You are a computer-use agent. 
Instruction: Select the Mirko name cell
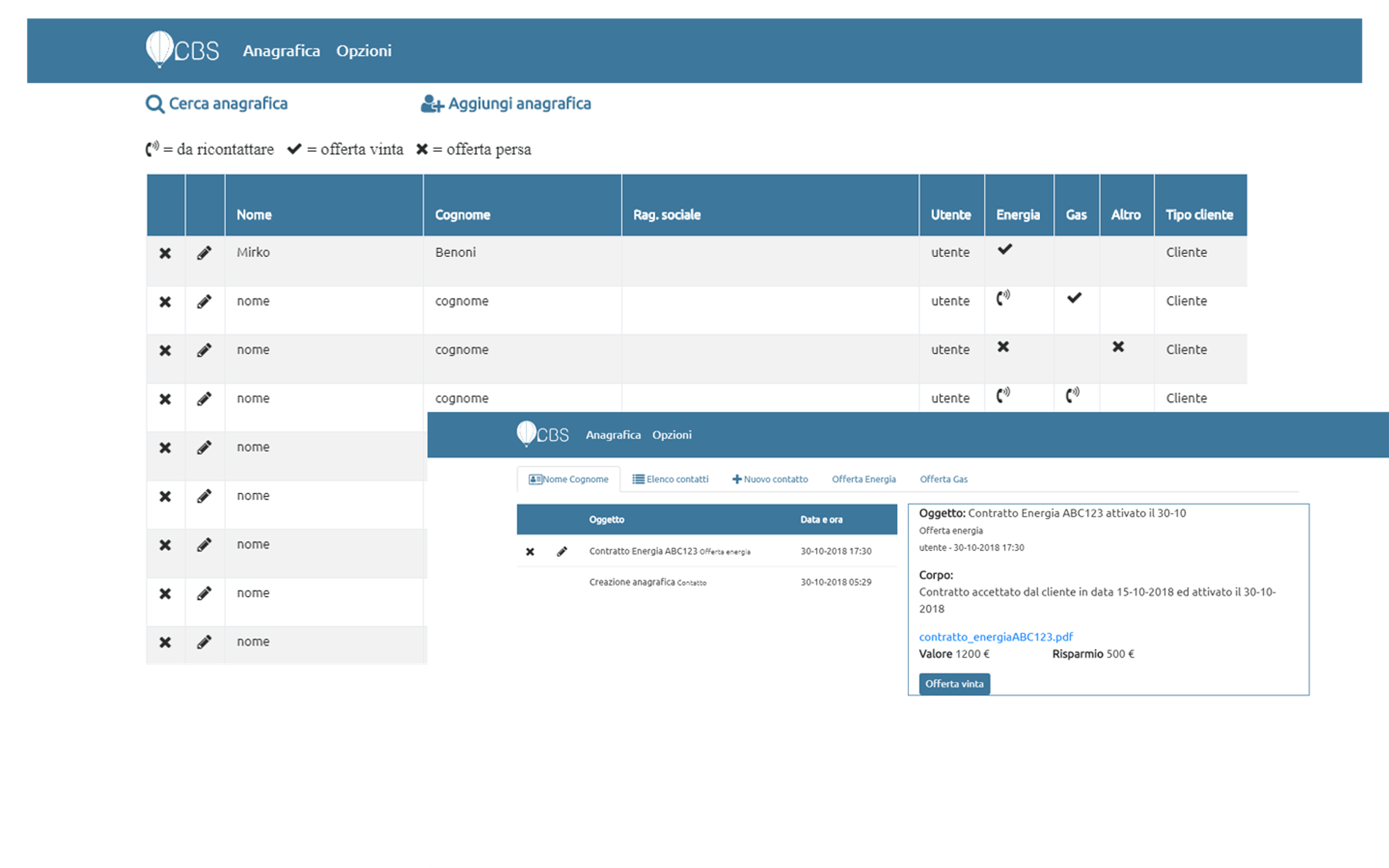pos(324,261)
